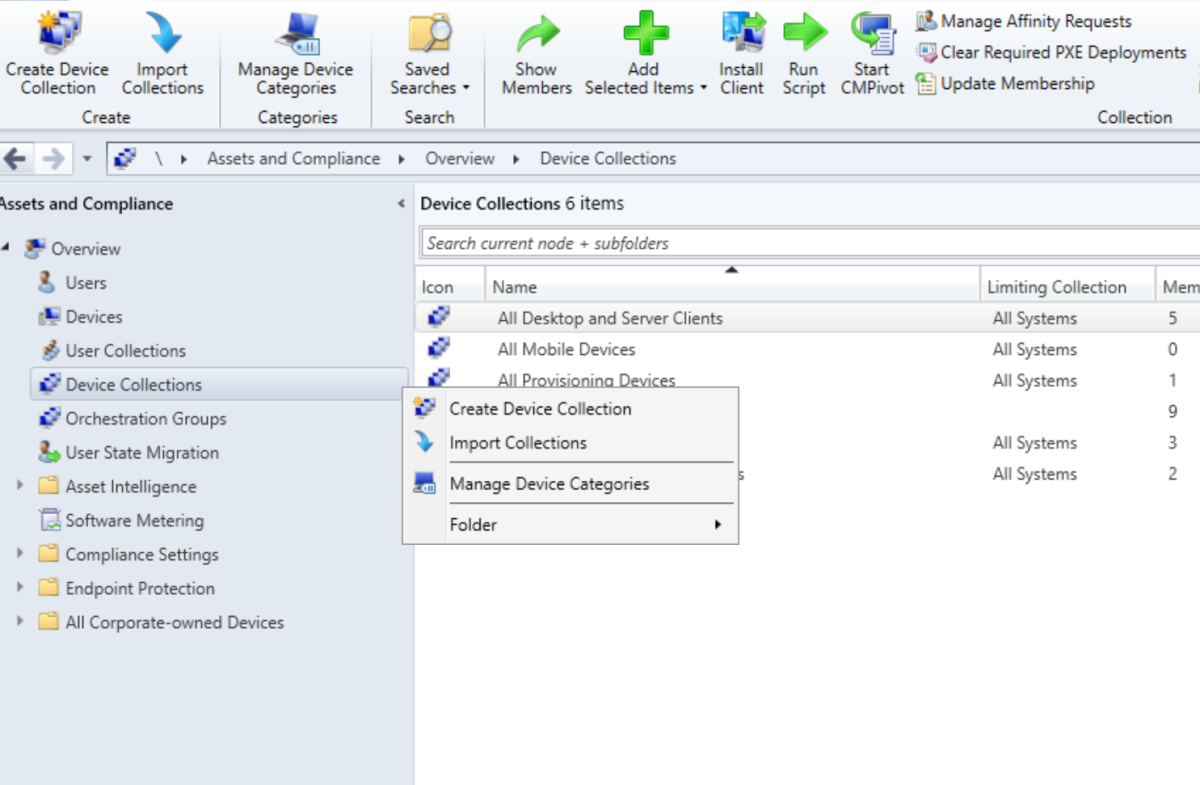The image size is (1200, 785).
Task: Select All Mobile Devices row
Action: (808, 349)
